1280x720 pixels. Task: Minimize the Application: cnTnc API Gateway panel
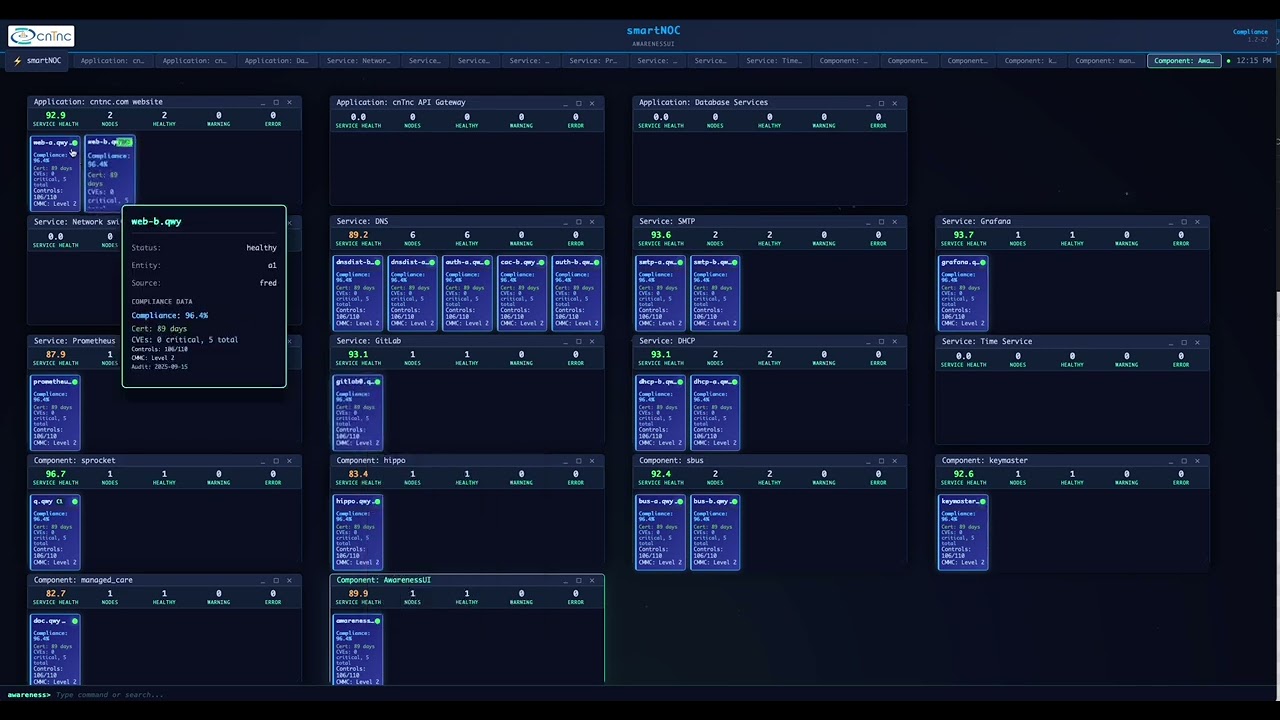[x=565, y=102]
